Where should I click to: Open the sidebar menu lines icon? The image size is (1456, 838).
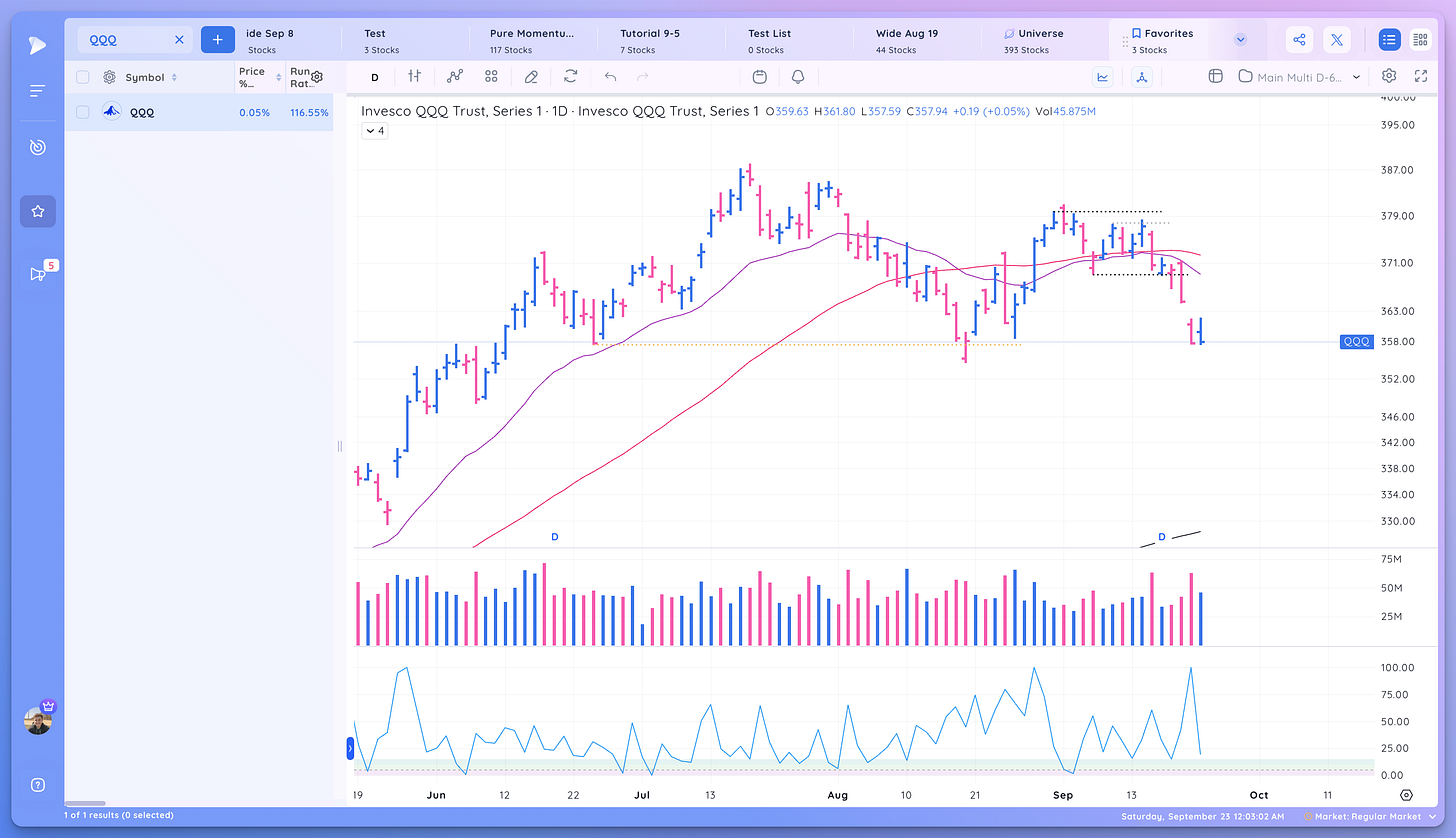coord(37,91)
